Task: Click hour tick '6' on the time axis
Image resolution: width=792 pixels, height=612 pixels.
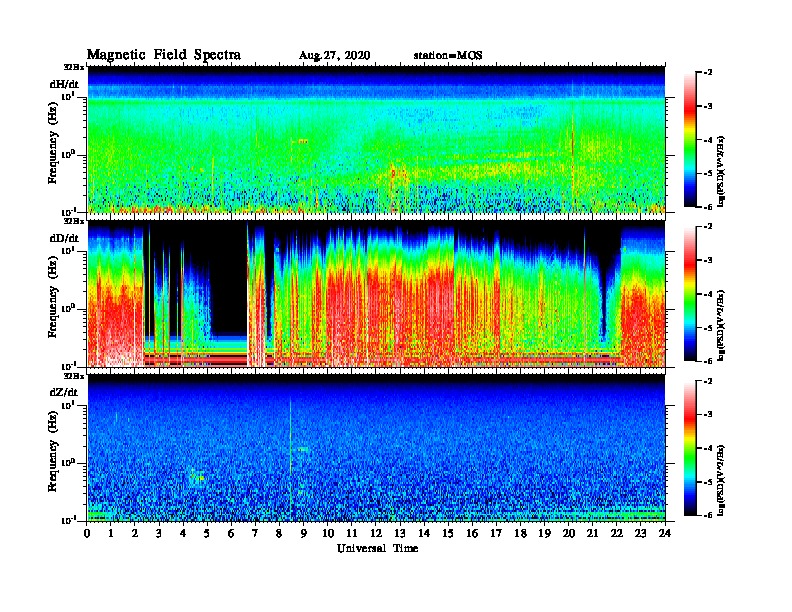Action: 231,533
